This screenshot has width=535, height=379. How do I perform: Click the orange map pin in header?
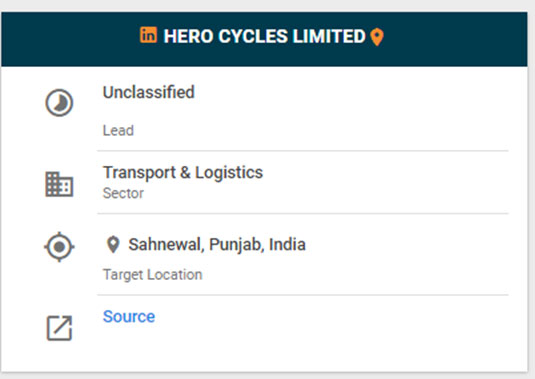click(x=377, y=37)
